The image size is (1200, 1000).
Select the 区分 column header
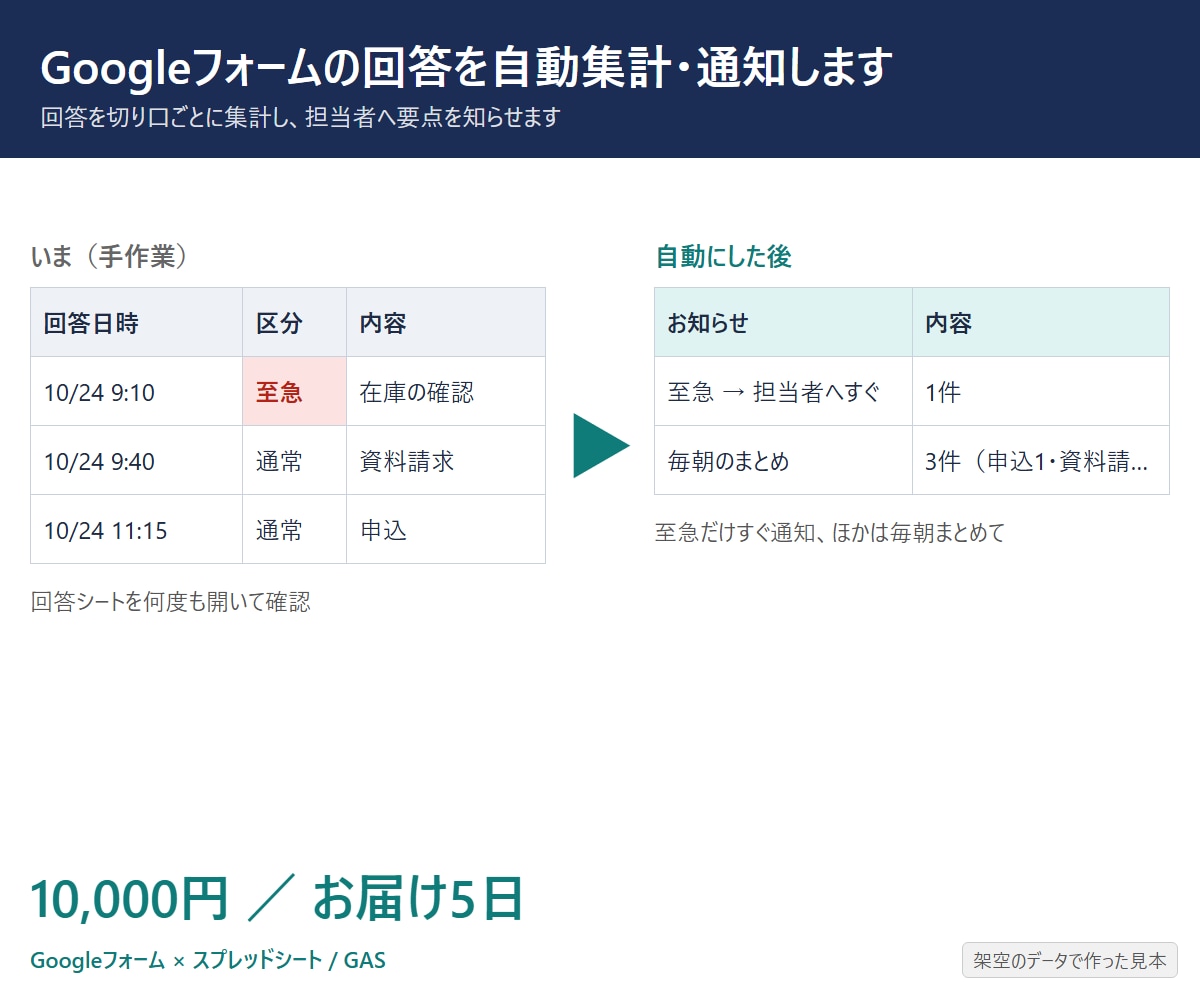(295, 323)
